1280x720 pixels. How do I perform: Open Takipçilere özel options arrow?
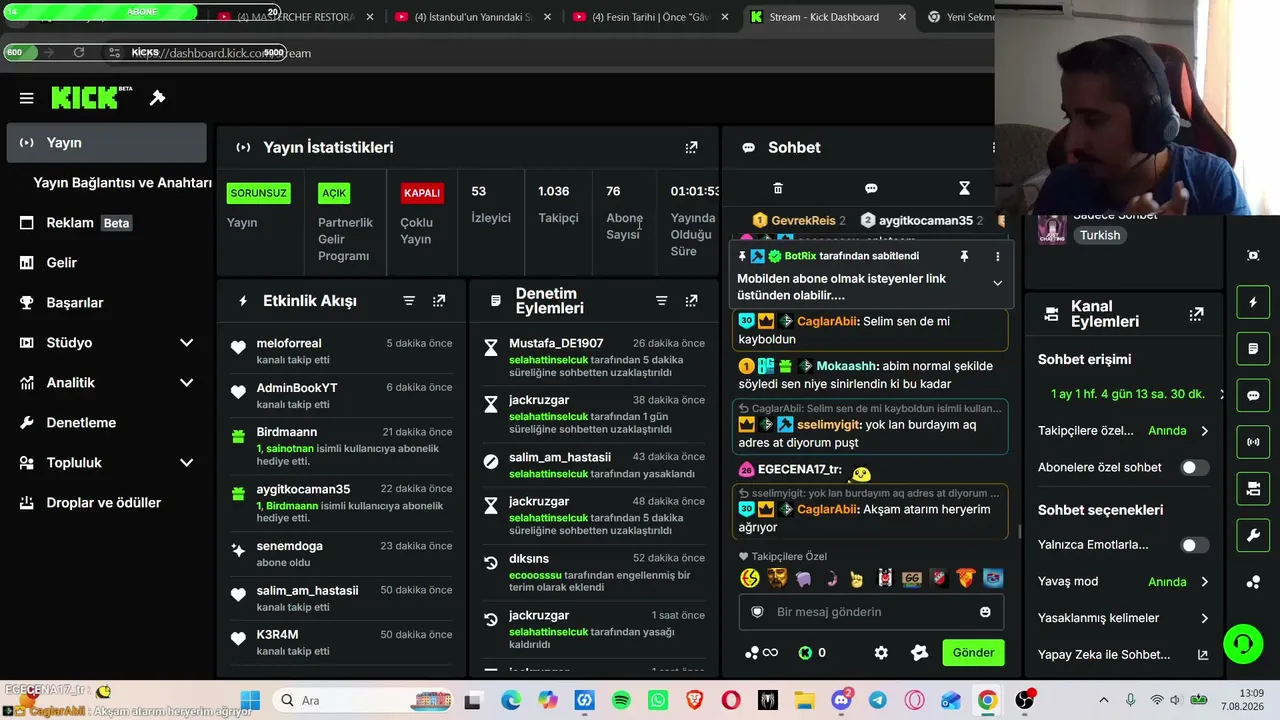tap(1204, 431)
